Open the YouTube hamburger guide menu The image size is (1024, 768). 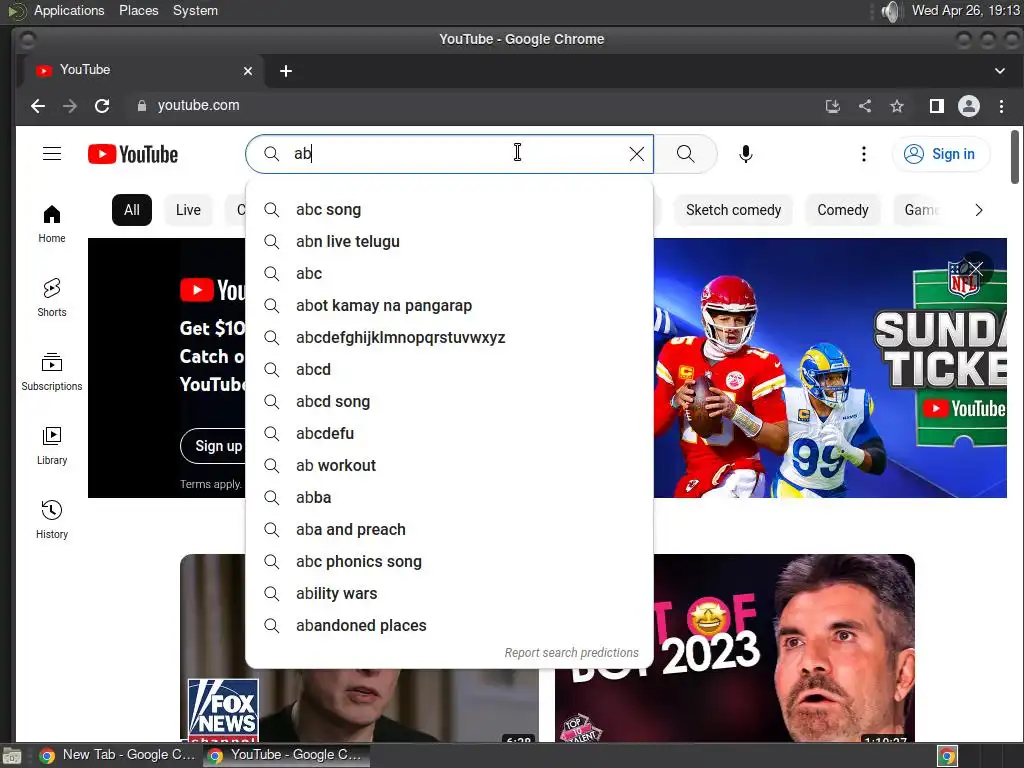click(x=52, y=154)
